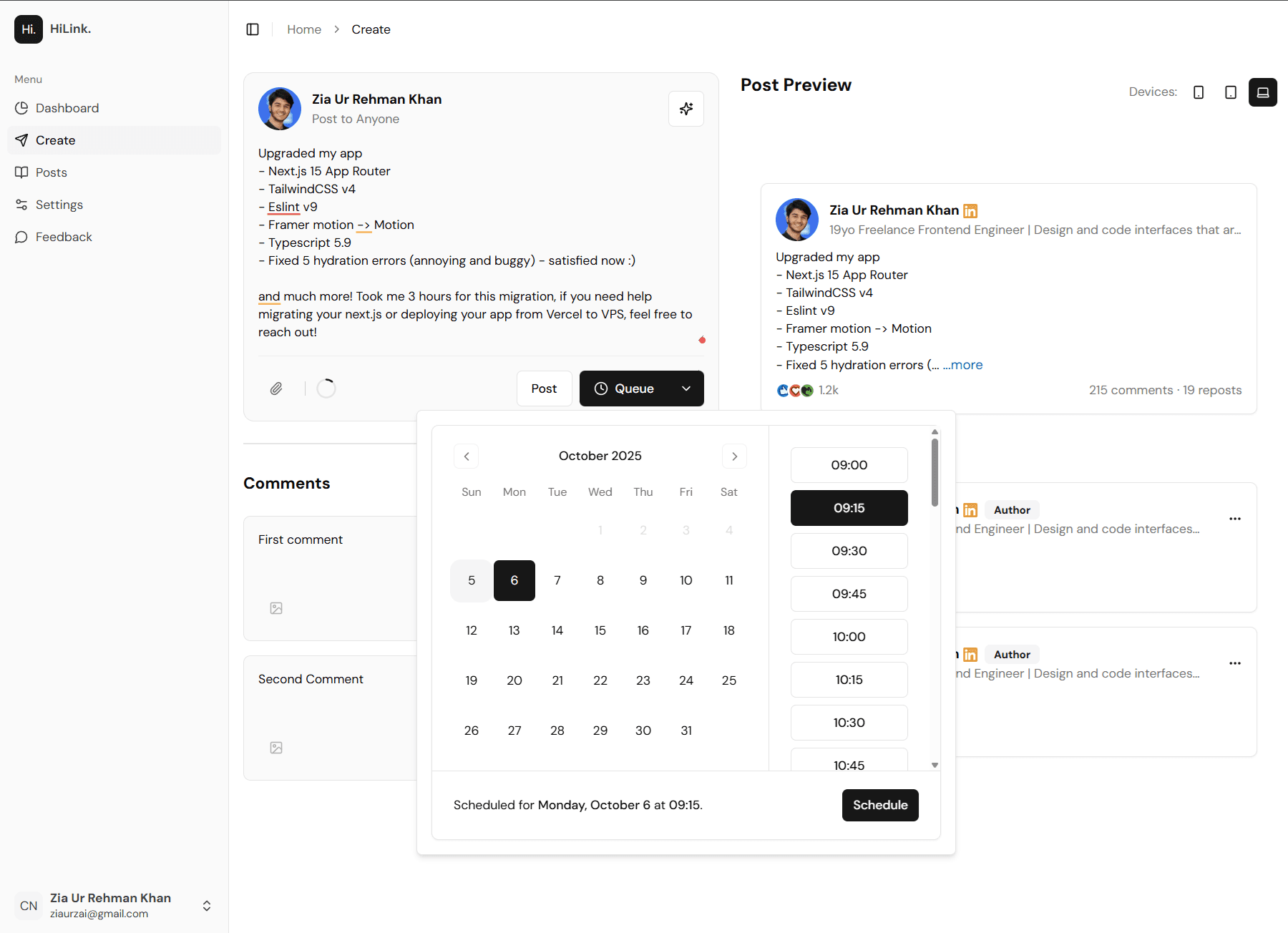This screenshot has height=933, width=1288.
Task: Open more options on first preview comment
Action: point(1234,519)
